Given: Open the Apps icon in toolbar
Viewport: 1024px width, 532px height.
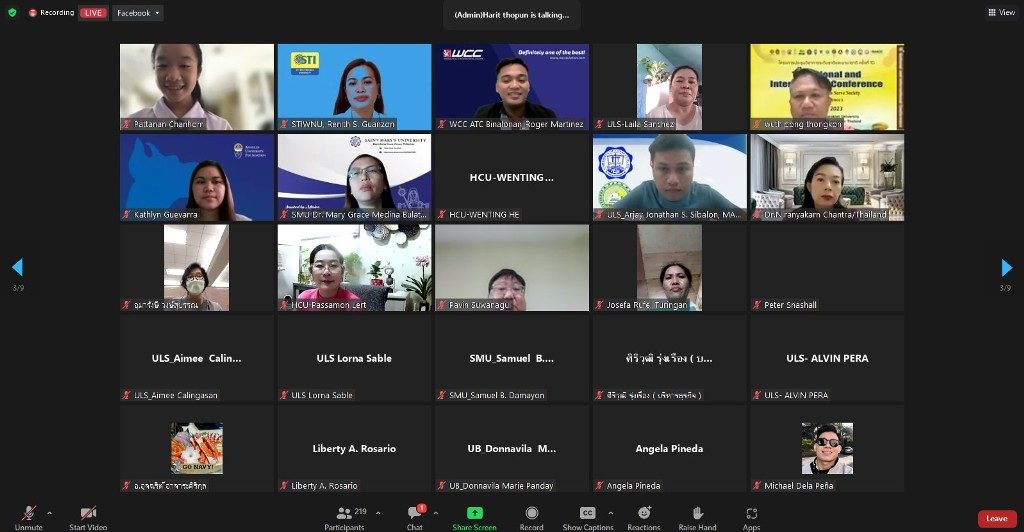Looking at the screenshot, I should tap(752, 514).
